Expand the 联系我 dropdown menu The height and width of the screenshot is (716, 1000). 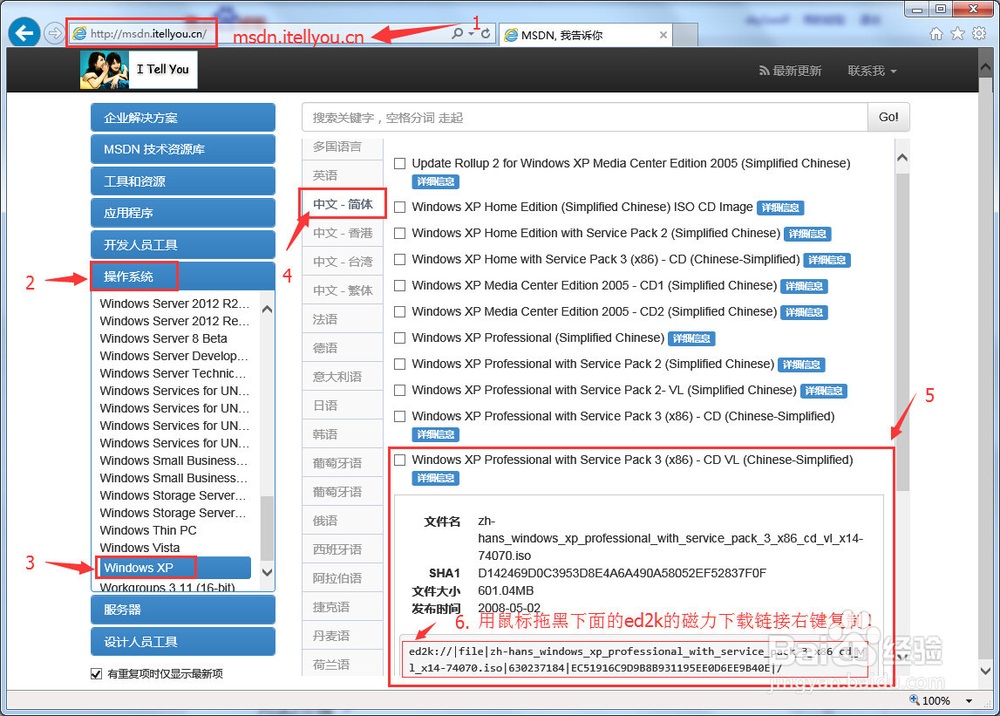(x=872, y=71)
